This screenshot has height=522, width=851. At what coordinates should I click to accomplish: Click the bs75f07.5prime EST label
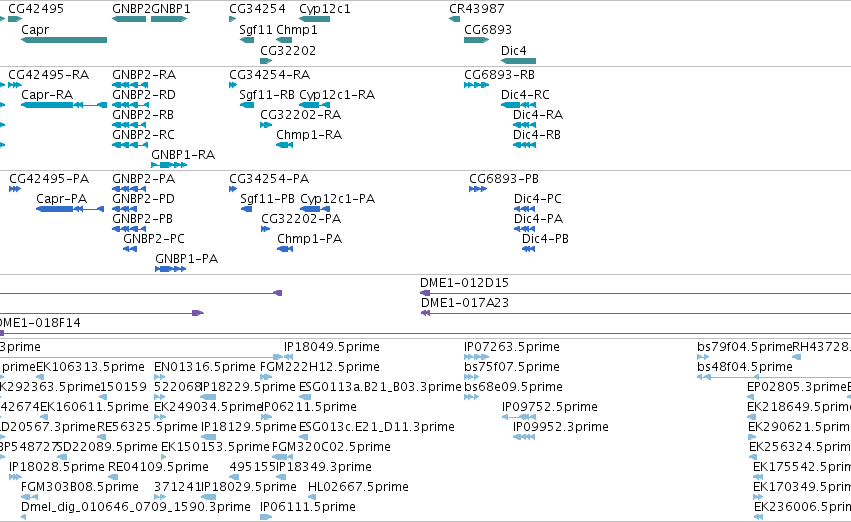(x=512, y=367)
